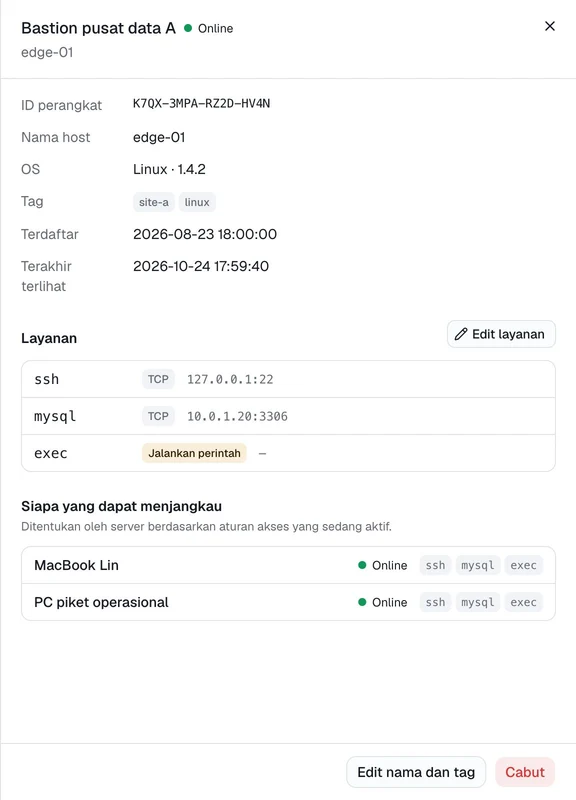Click mysql chip in PC piket operasional row
576x800 pixels.
pyautogui.click(x=478, y=602)
